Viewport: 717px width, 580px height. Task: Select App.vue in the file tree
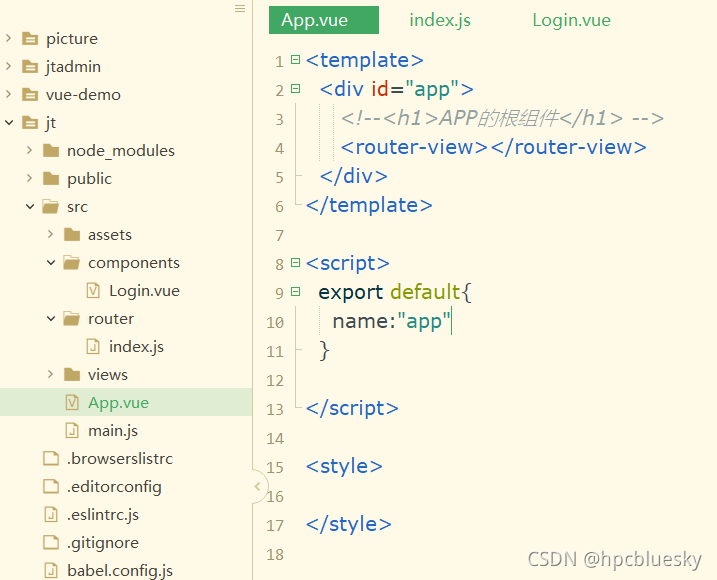(118, 403)
